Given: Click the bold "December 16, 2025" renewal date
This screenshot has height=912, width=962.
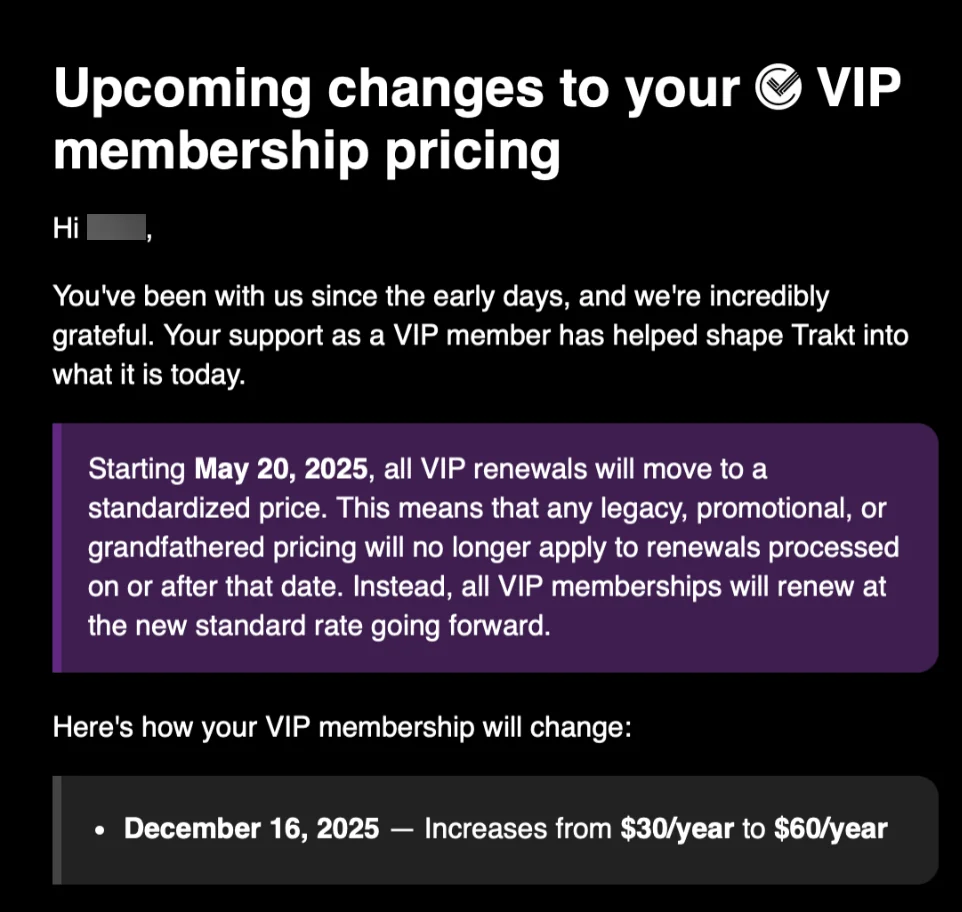Looking at the screenshot, I should 251,829.
